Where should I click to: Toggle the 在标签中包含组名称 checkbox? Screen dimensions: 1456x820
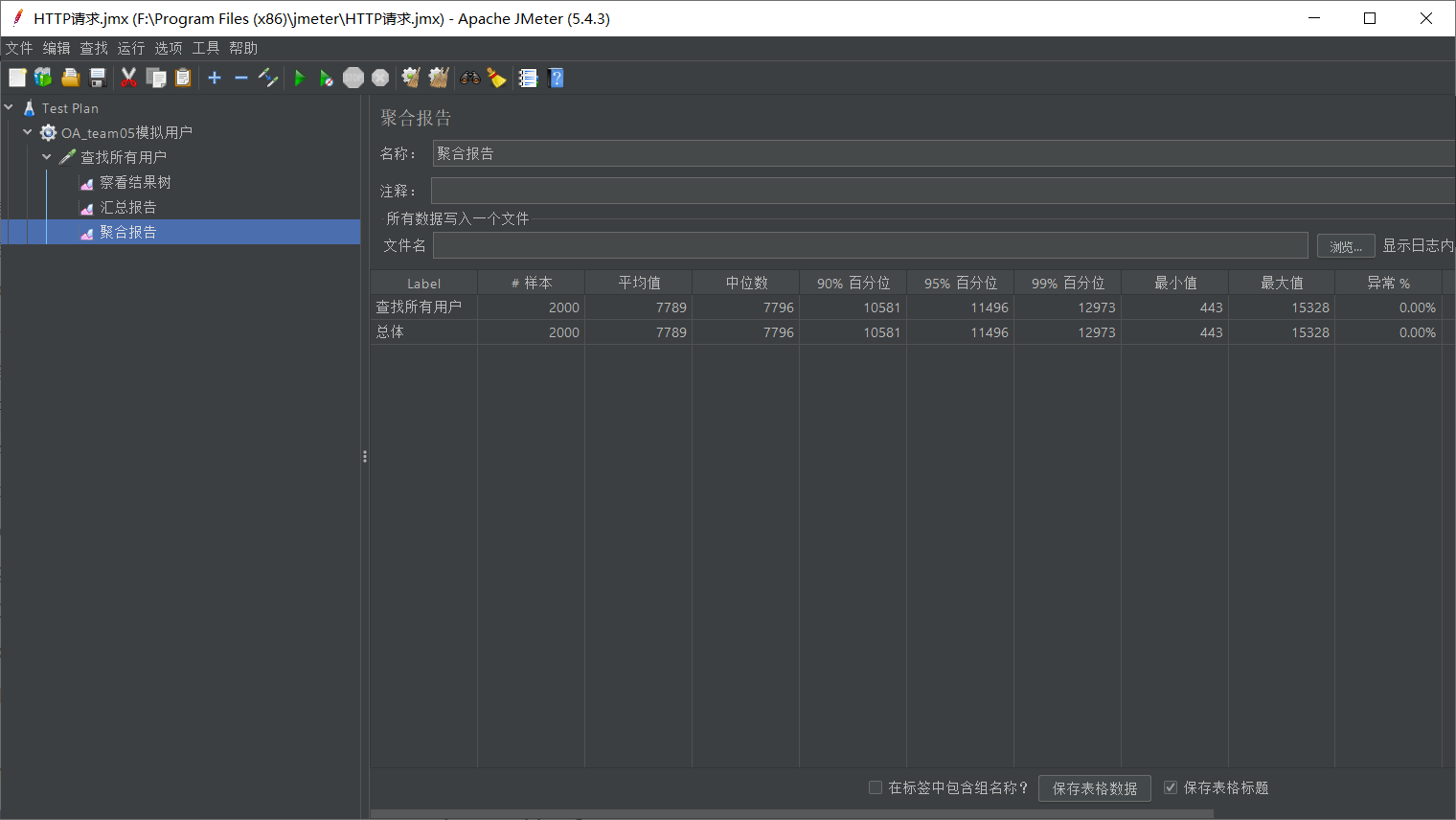click(876, 787)
